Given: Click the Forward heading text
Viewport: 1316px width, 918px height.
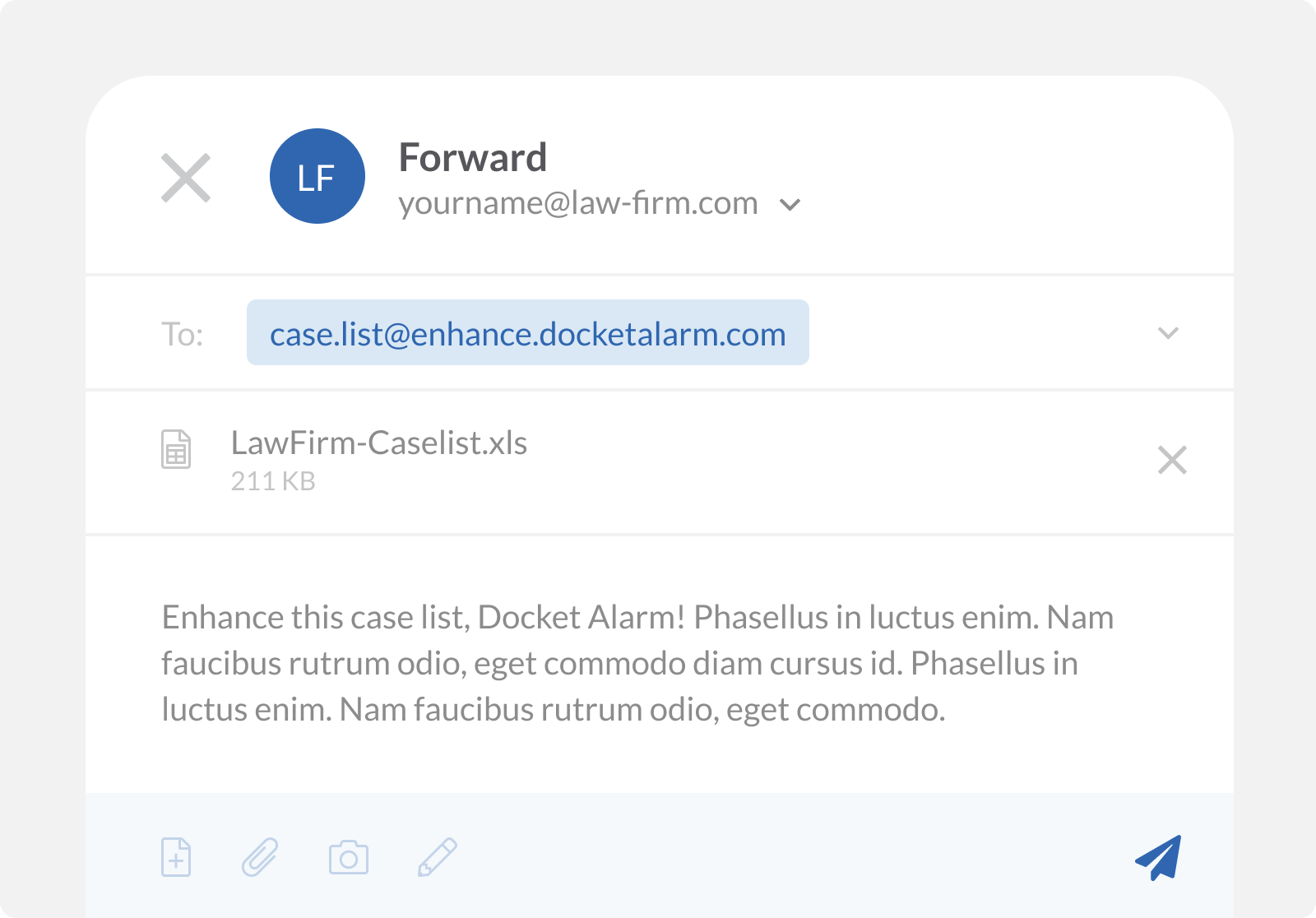Looking at the screenshot, I should click(472, 157).
